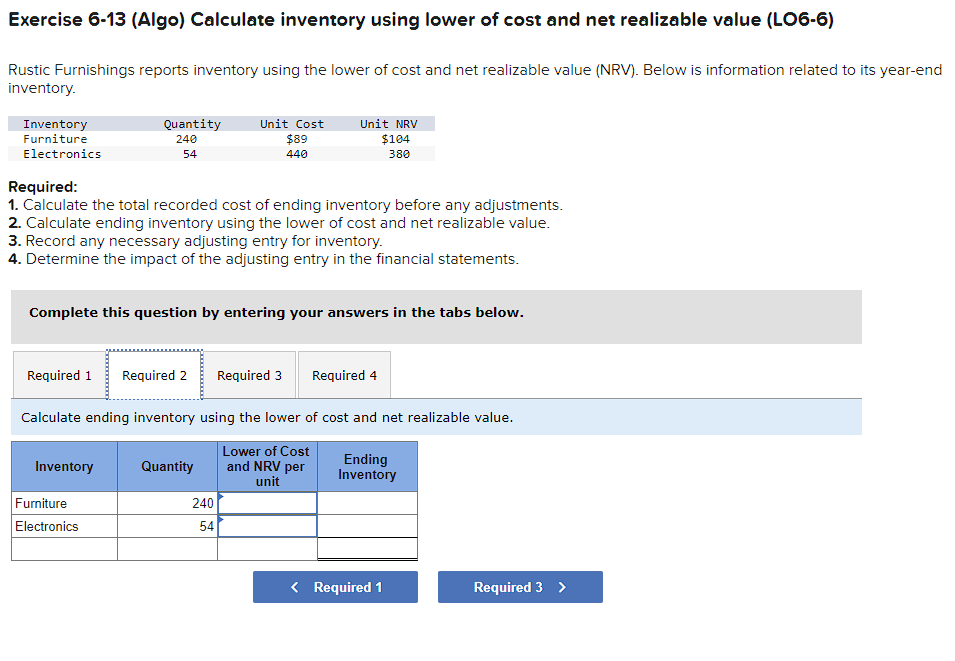Image resolution: width=955 pixels, height=661 pixels.
Task: Select the Required 2 tab
Action: coord(154,374)
